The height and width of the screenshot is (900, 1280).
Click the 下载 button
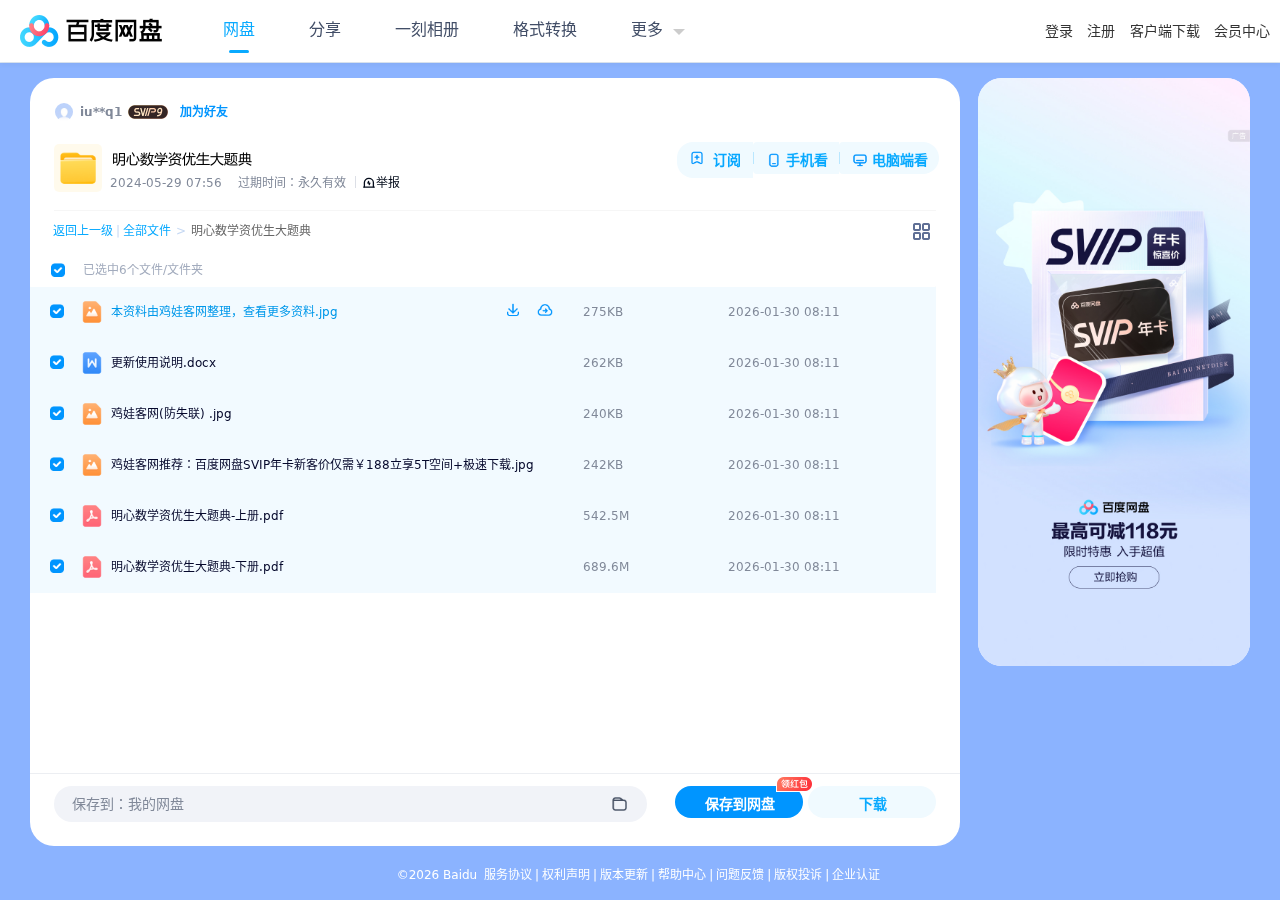click(872, 803)
